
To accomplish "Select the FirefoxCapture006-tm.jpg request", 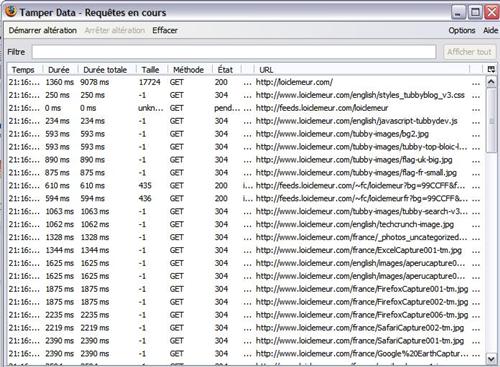I will (245, 315).
